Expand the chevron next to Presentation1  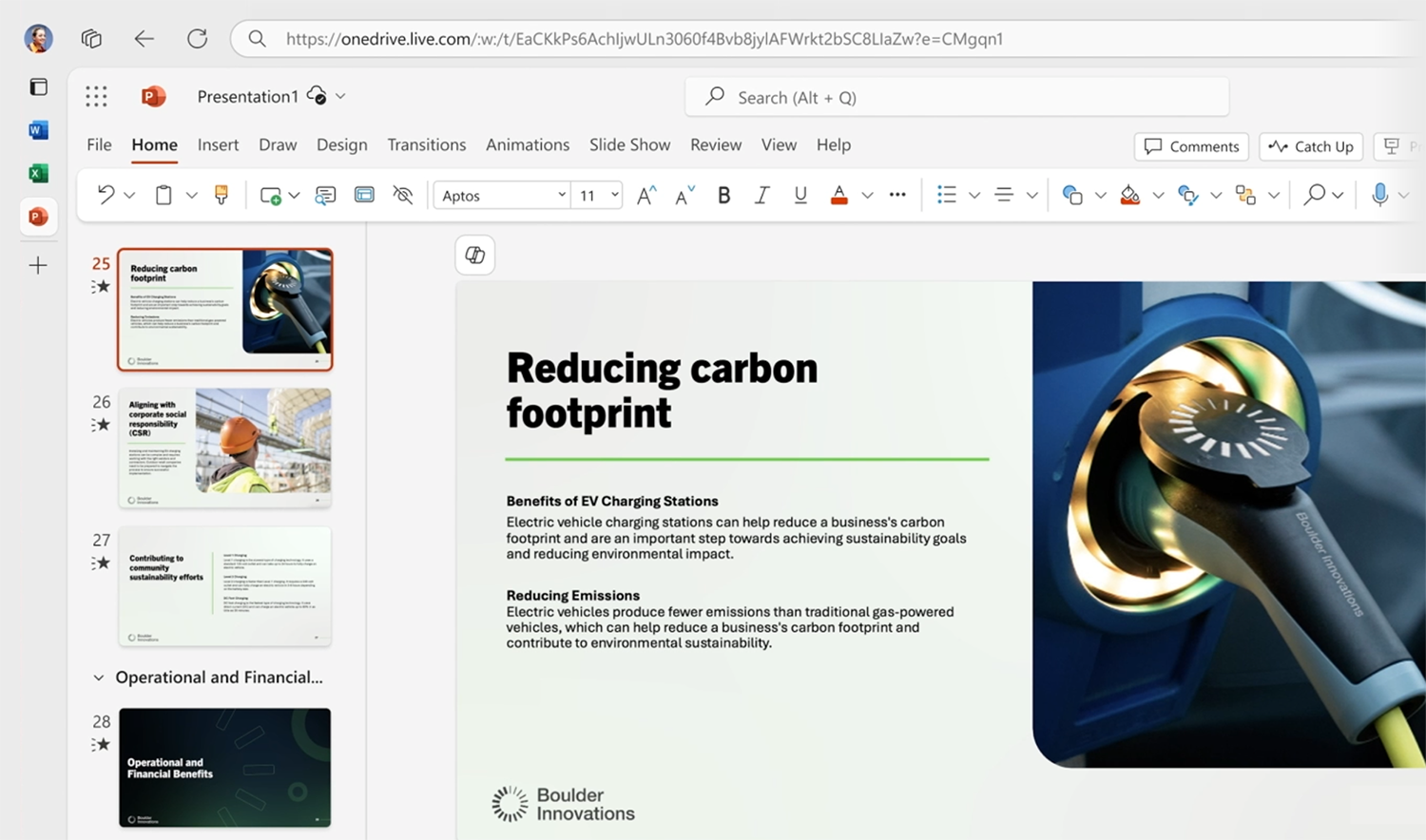pos(340,96)
